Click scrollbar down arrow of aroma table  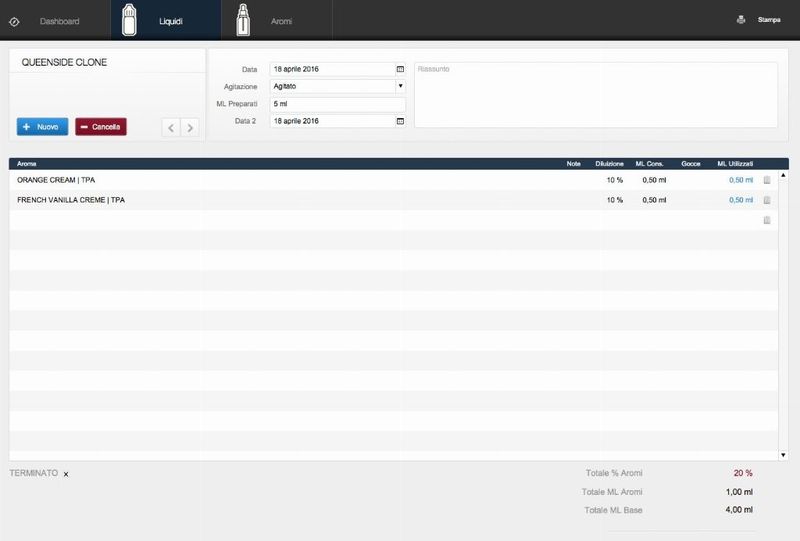[784, 455]
